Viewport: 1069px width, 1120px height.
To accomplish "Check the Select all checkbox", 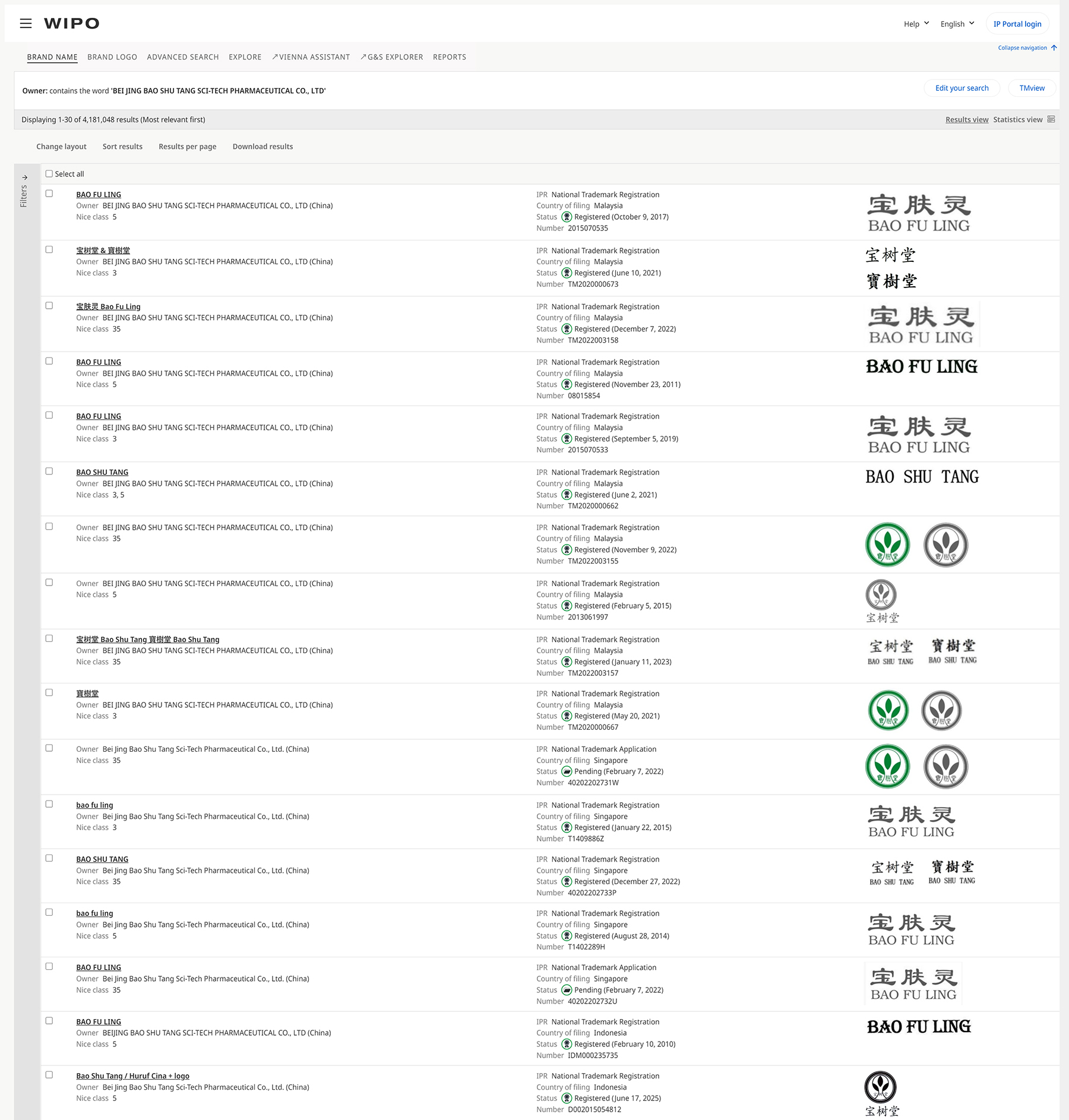I will (49, 174).
